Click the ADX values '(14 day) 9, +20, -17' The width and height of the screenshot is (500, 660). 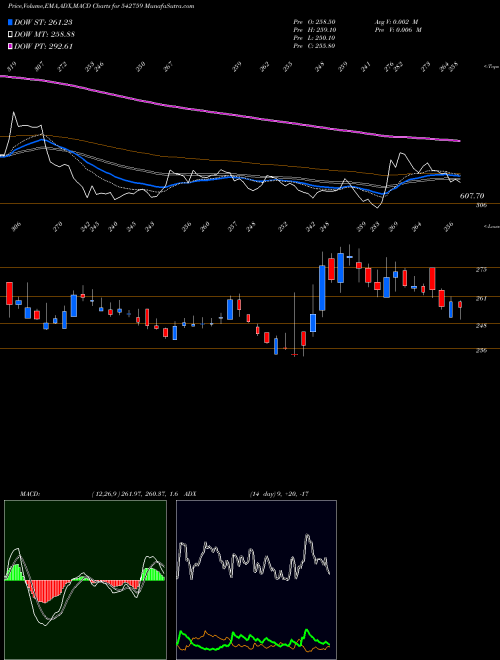[x=280, y=494]
